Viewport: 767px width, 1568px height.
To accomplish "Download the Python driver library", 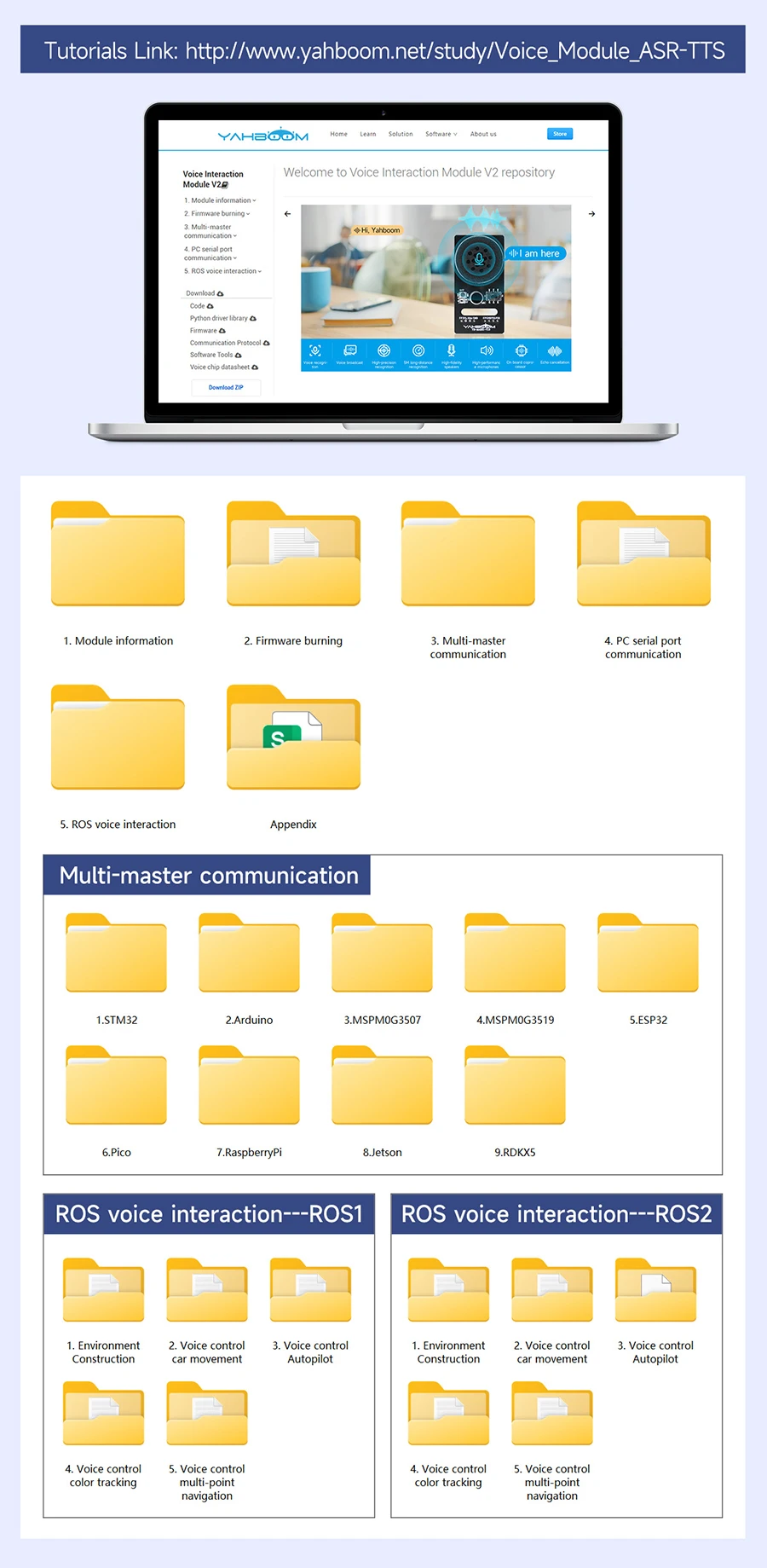I will coord(223,318).
